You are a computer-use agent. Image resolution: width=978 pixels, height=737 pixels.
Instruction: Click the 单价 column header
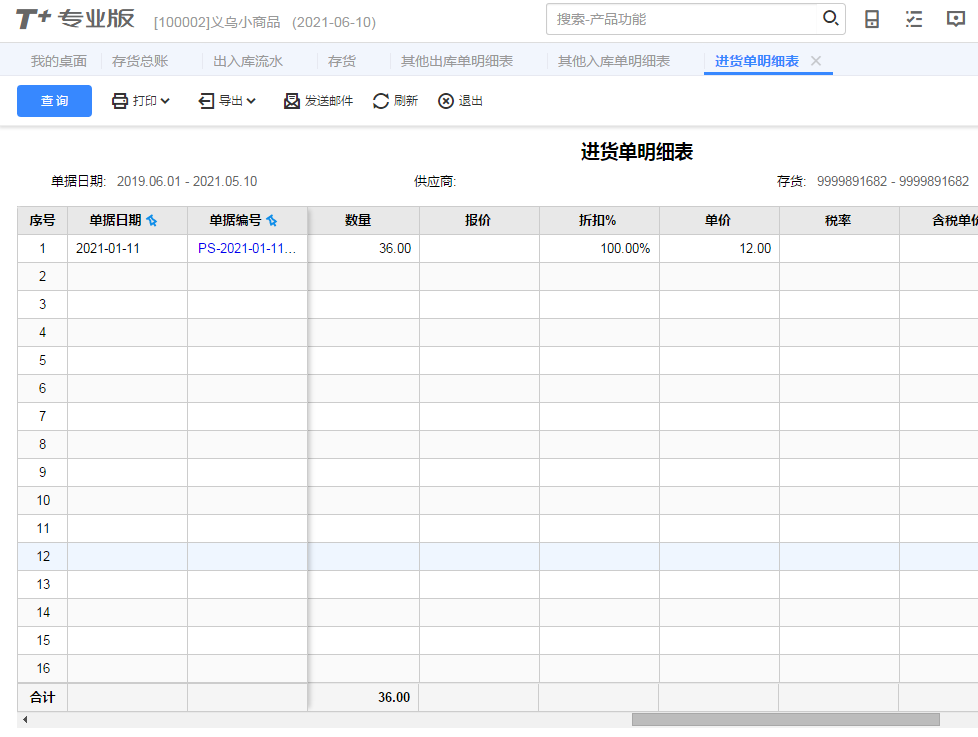pyautogui.click(x=718, y=220)
